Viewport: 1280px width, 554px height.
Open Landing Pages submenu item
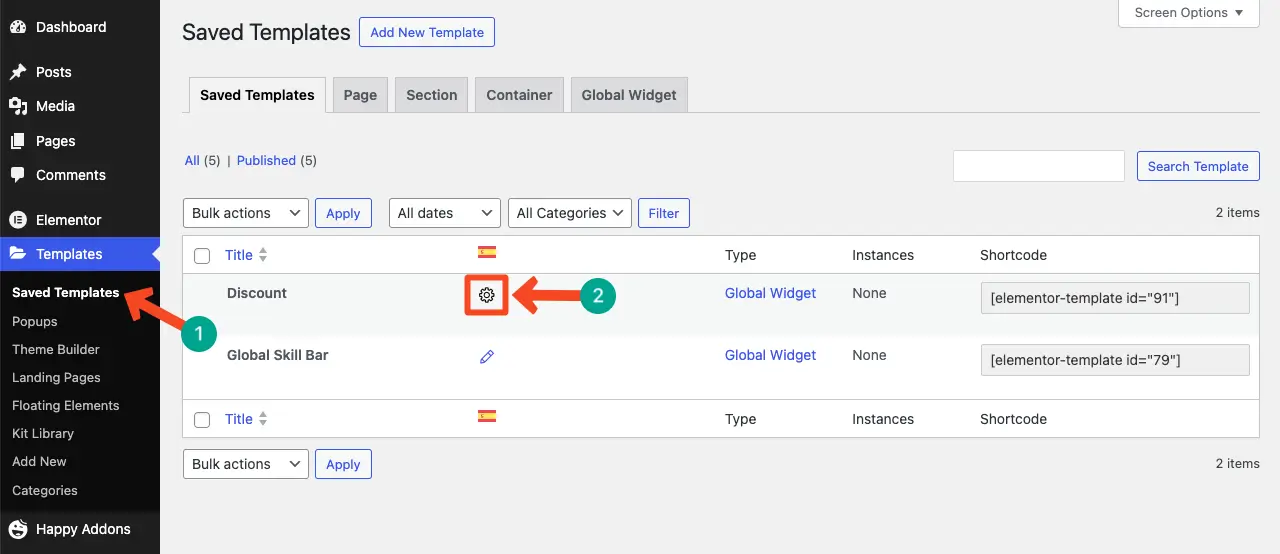[x=56, y=378]
